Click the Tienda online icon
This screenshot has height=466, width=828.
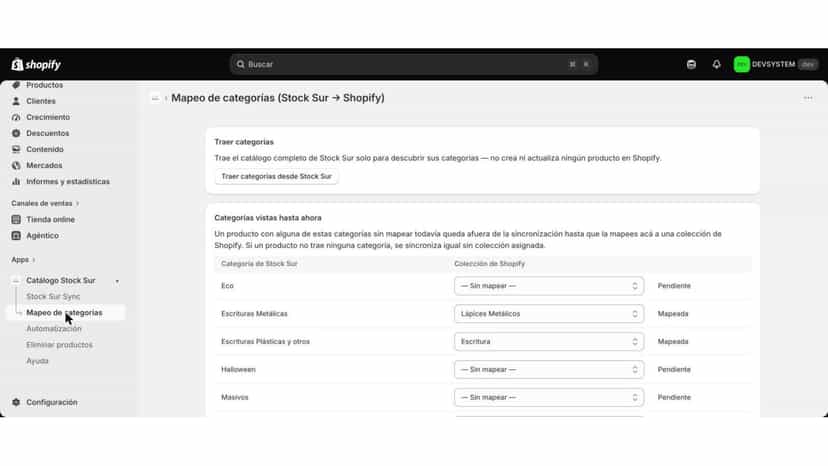16,219
